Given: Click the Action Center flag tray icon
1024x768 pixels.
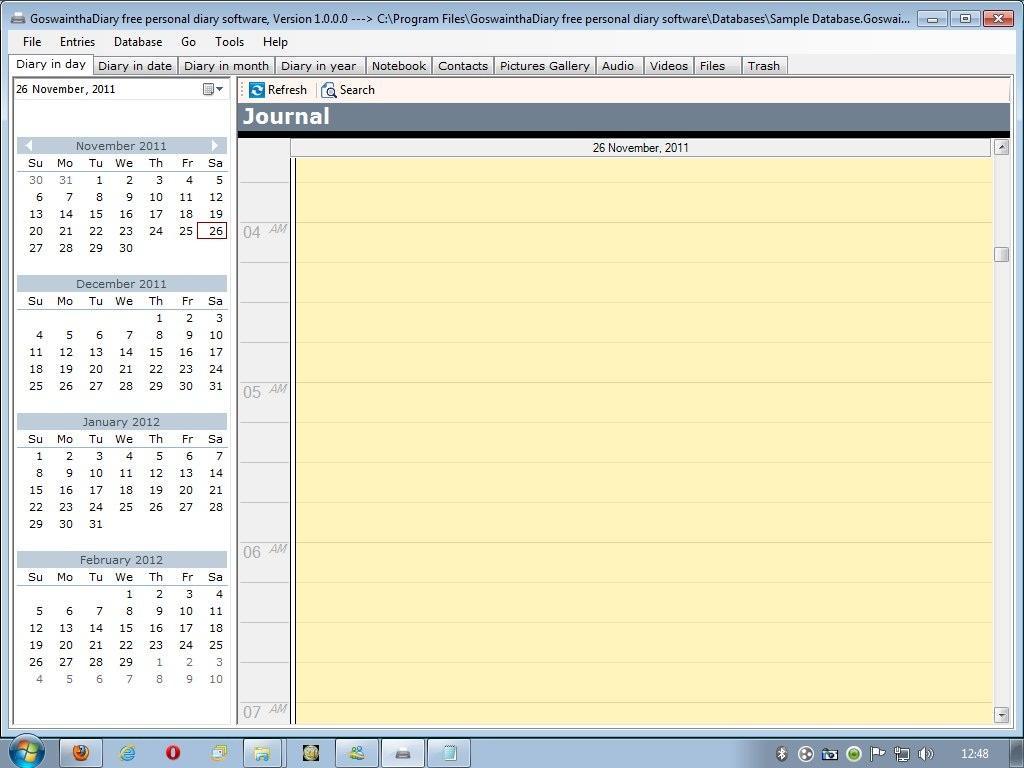Looking at the screenshot, I should click(x=878, y=754).
